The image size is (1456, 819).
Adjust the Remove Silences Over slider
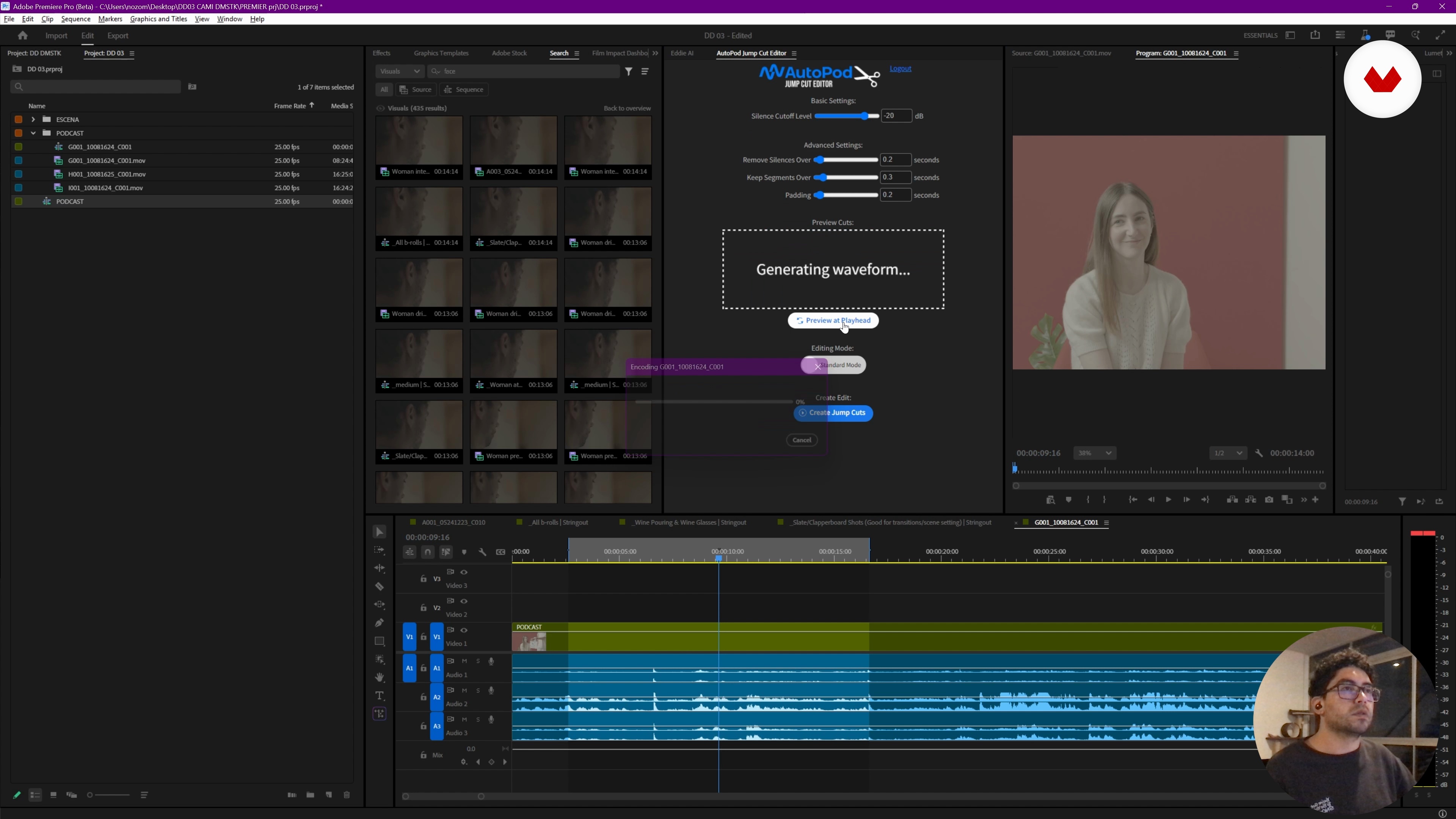845,160
